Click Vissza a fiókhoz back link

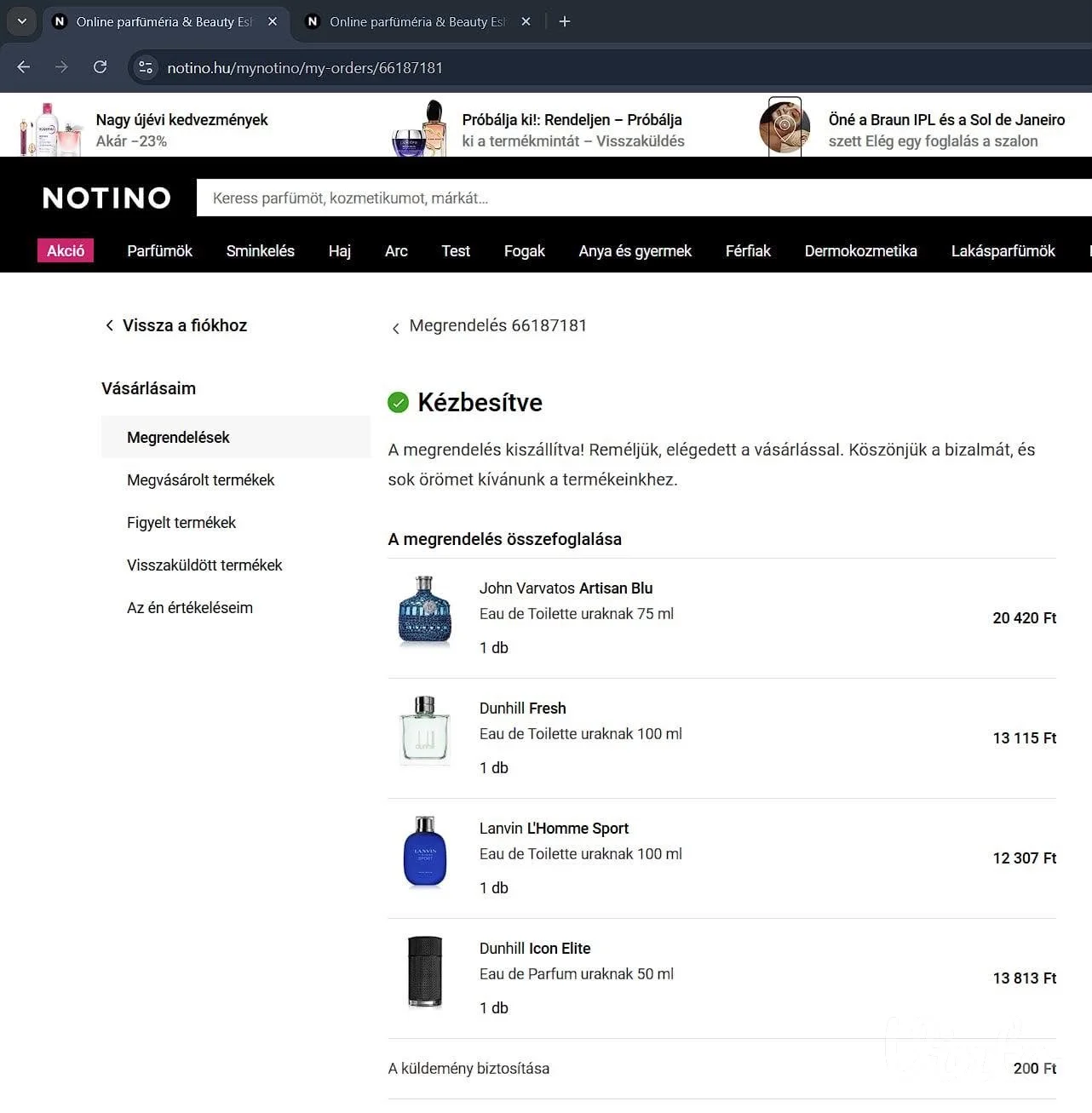(x=176, y=325)
